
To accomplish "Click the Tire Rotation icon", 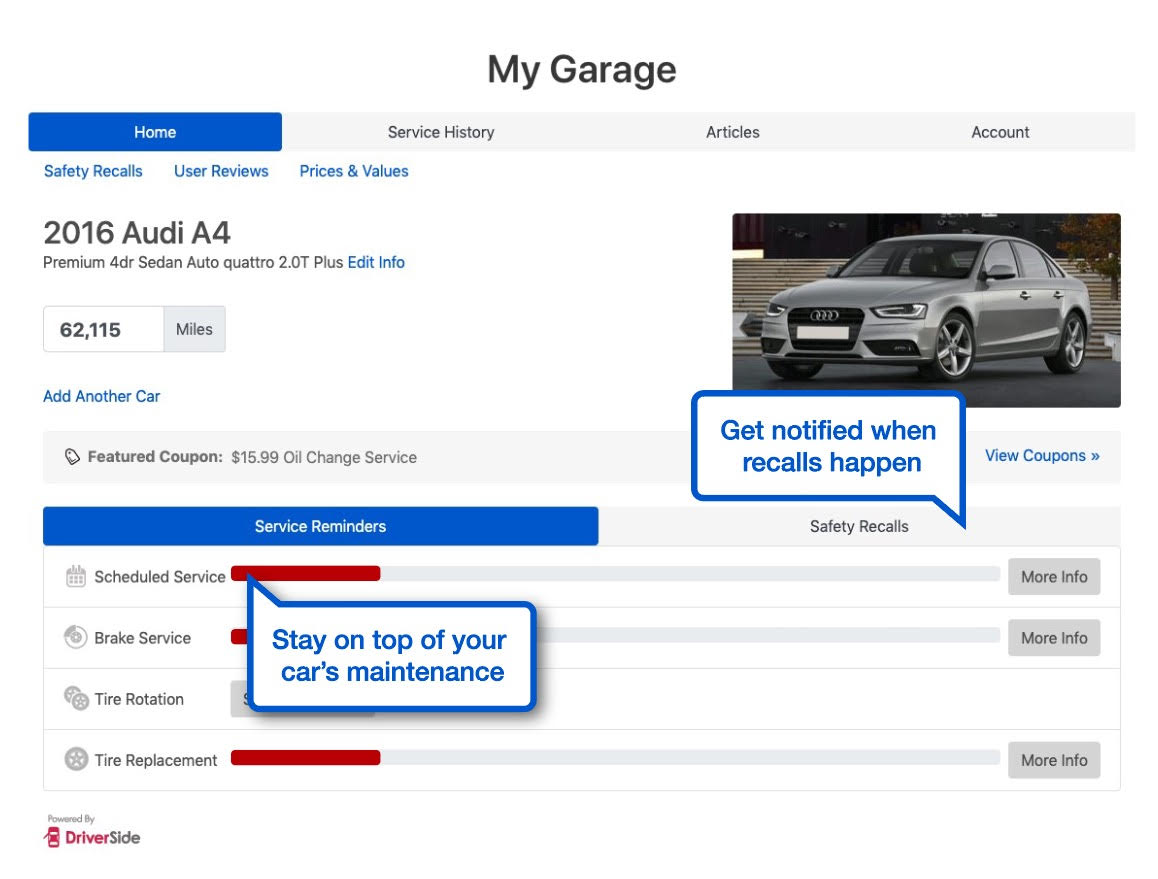I will 76,699.
